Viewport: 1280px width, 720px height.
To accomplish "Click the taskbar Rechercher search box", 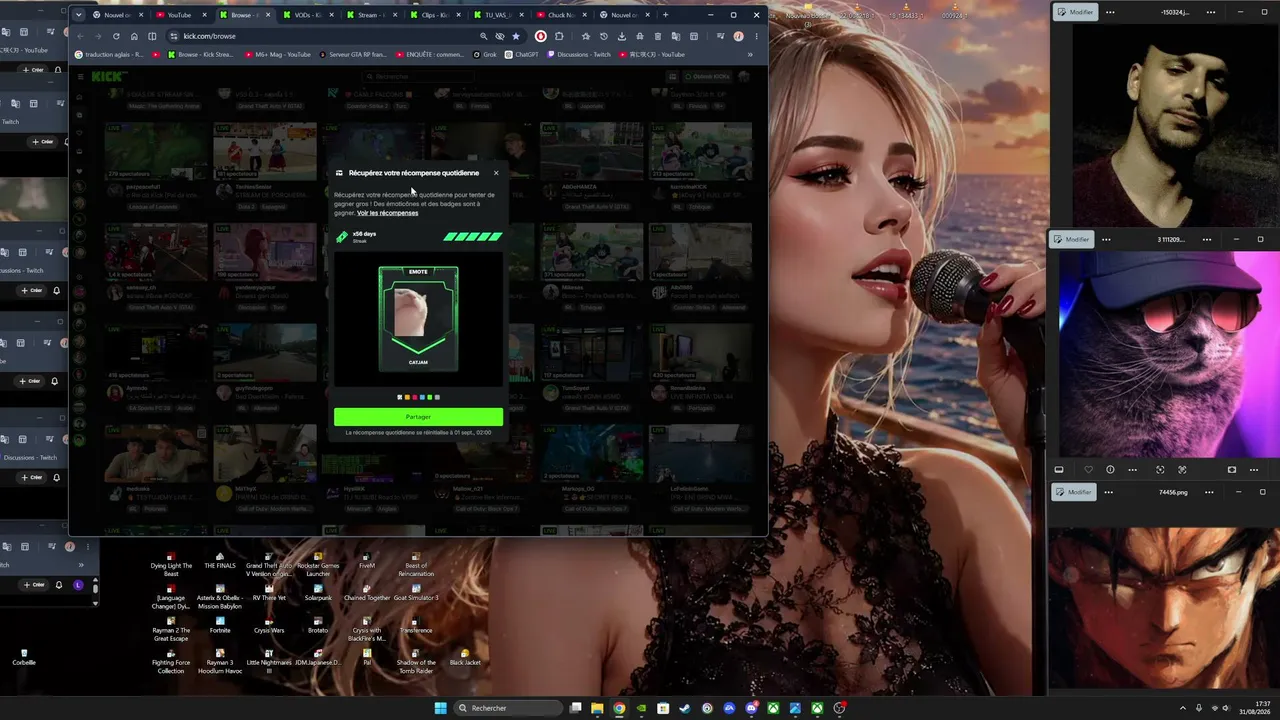I will pos(508,708).
